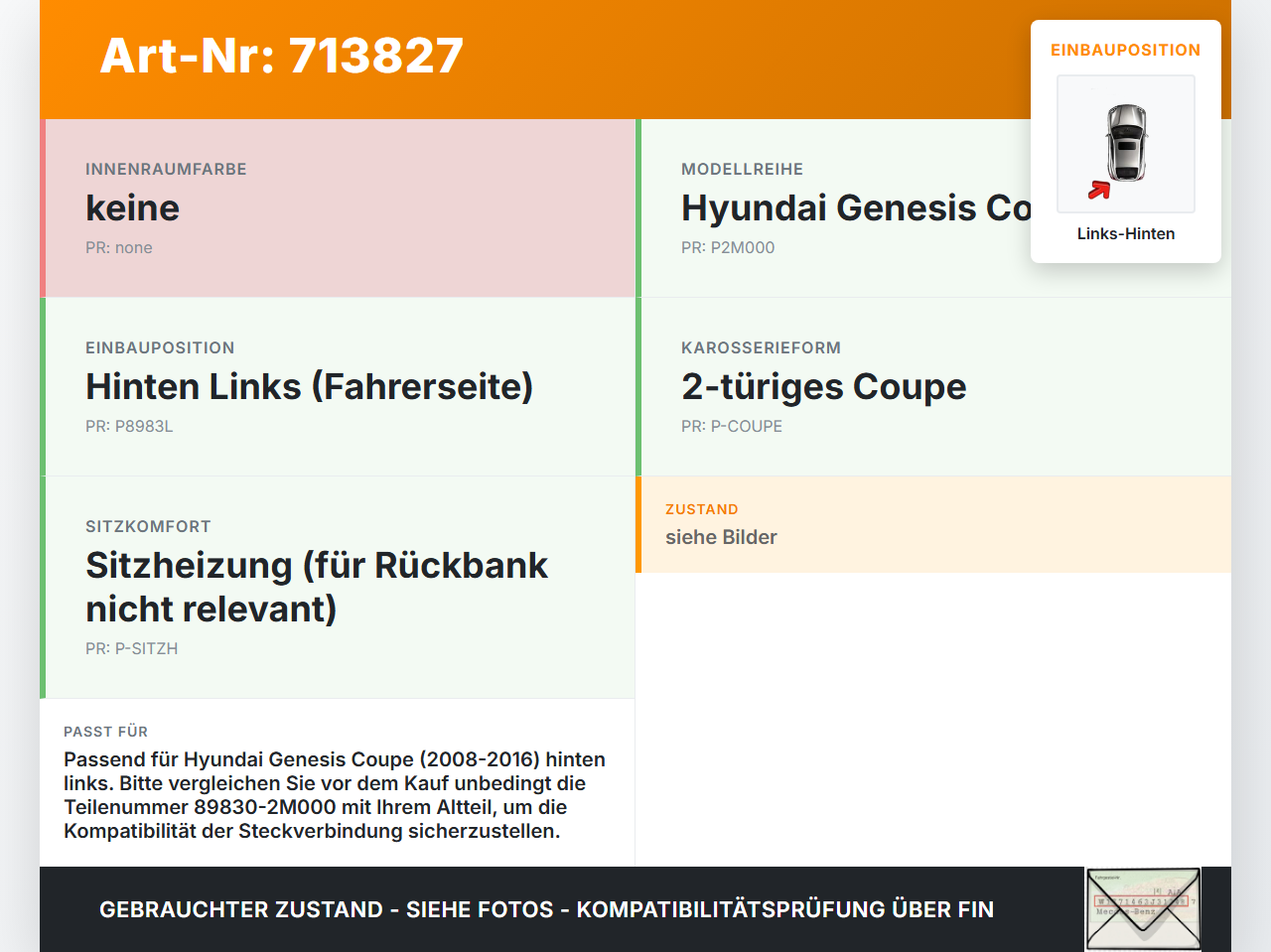The height and width of the screenshot is (952, 1271).
Task: Click the red arrow on the car diagram
Action: (x=1098, y=190)
